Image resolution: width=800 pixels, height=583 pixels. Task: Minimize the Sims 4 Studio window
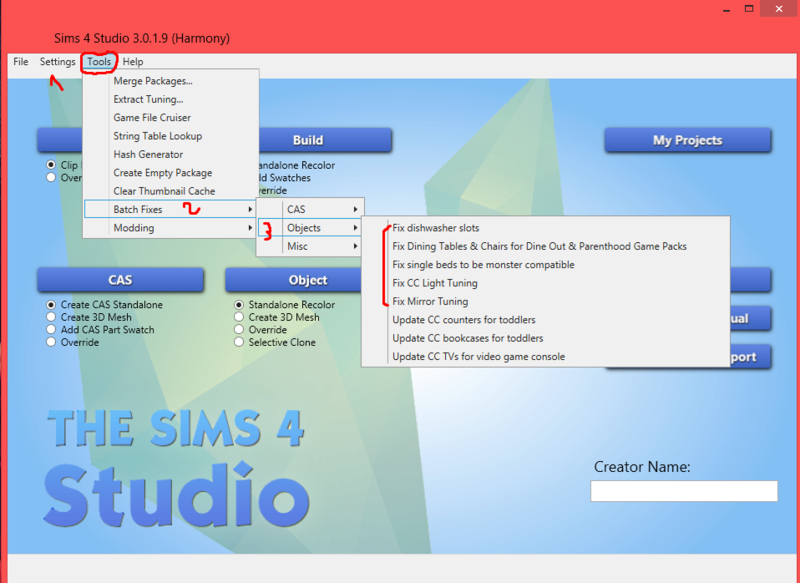pos(727,9)
